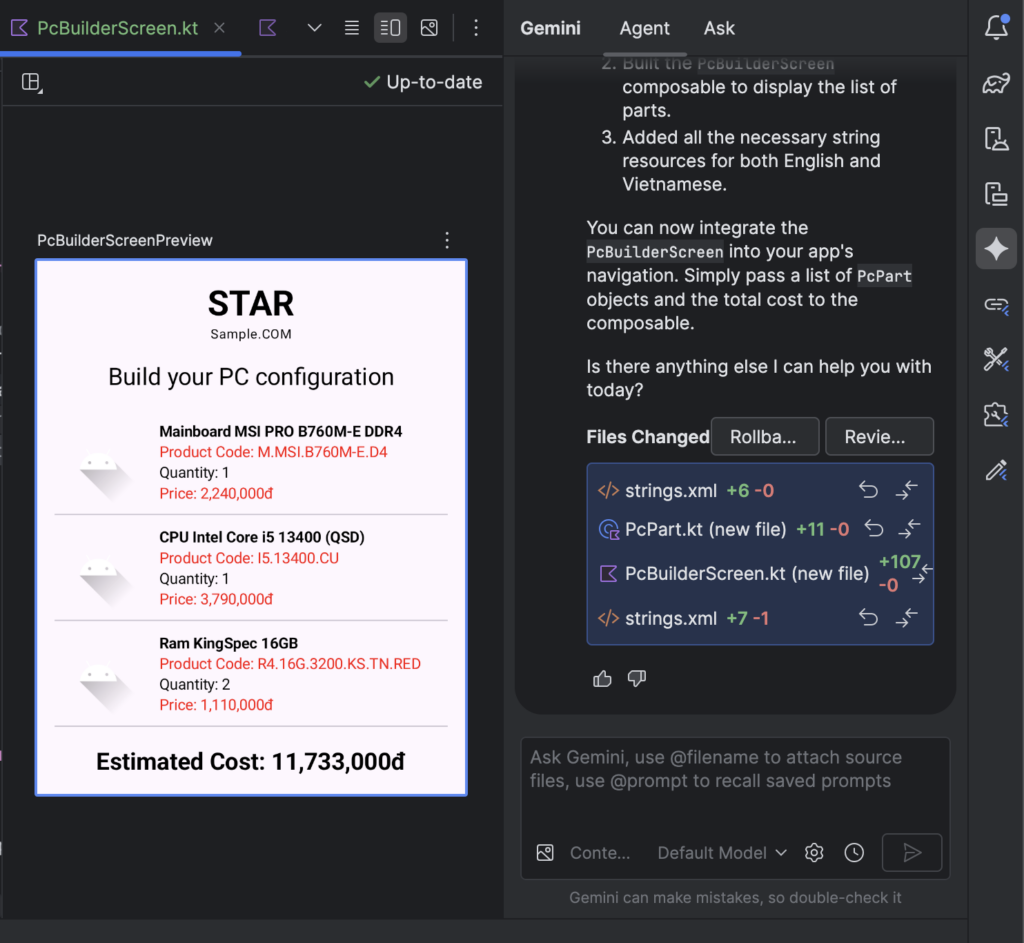Screen dimensions: 1024x943
Task: Switch to the Agent tab
Action: pyautogui.click(x=644, y=28)
